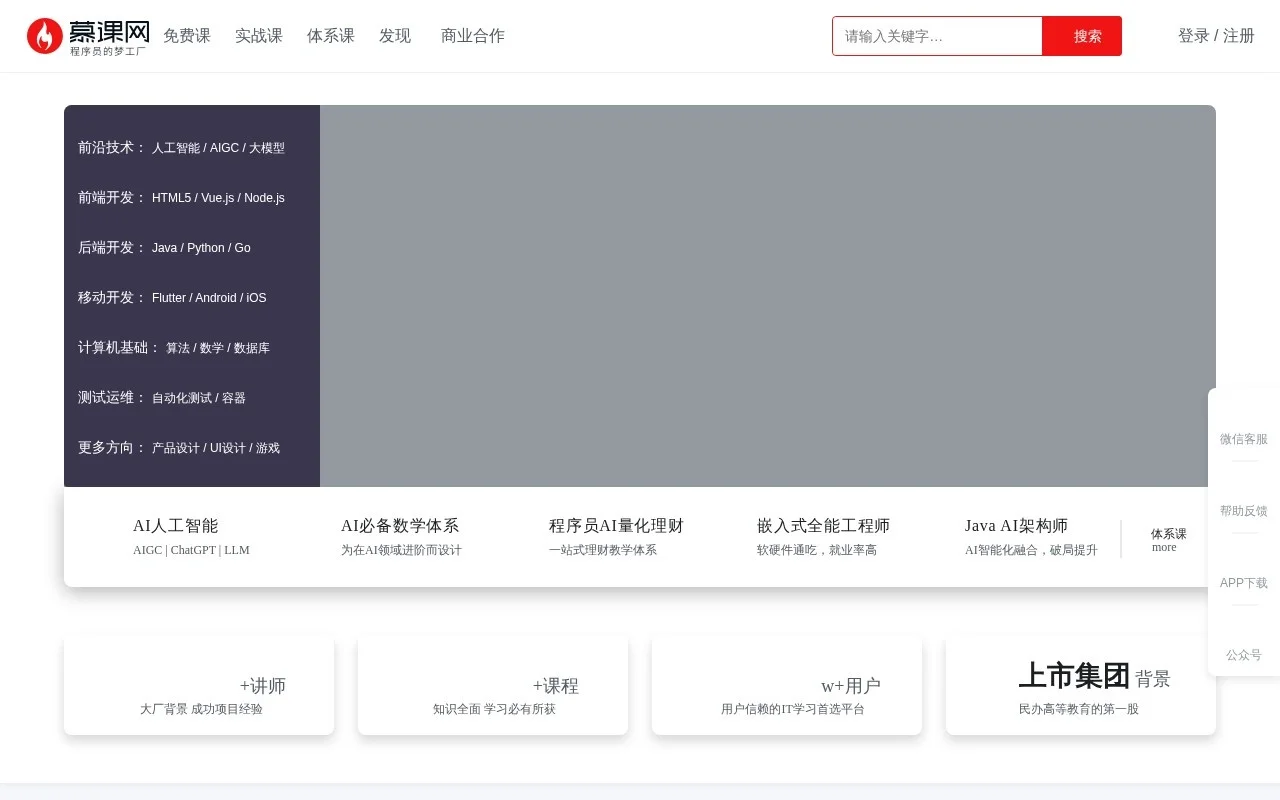This screenshot has height=800, width=1280.
Task: Open the 登录 / 注册 link
Action: click(1215, 36)
